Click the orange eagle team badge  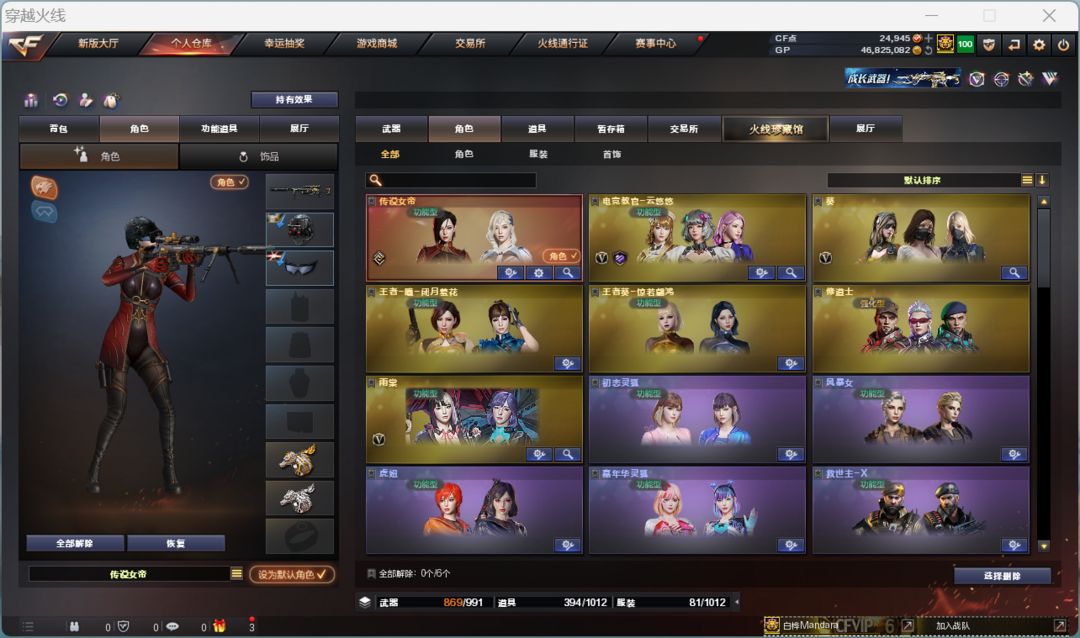(x=44, y=187)
